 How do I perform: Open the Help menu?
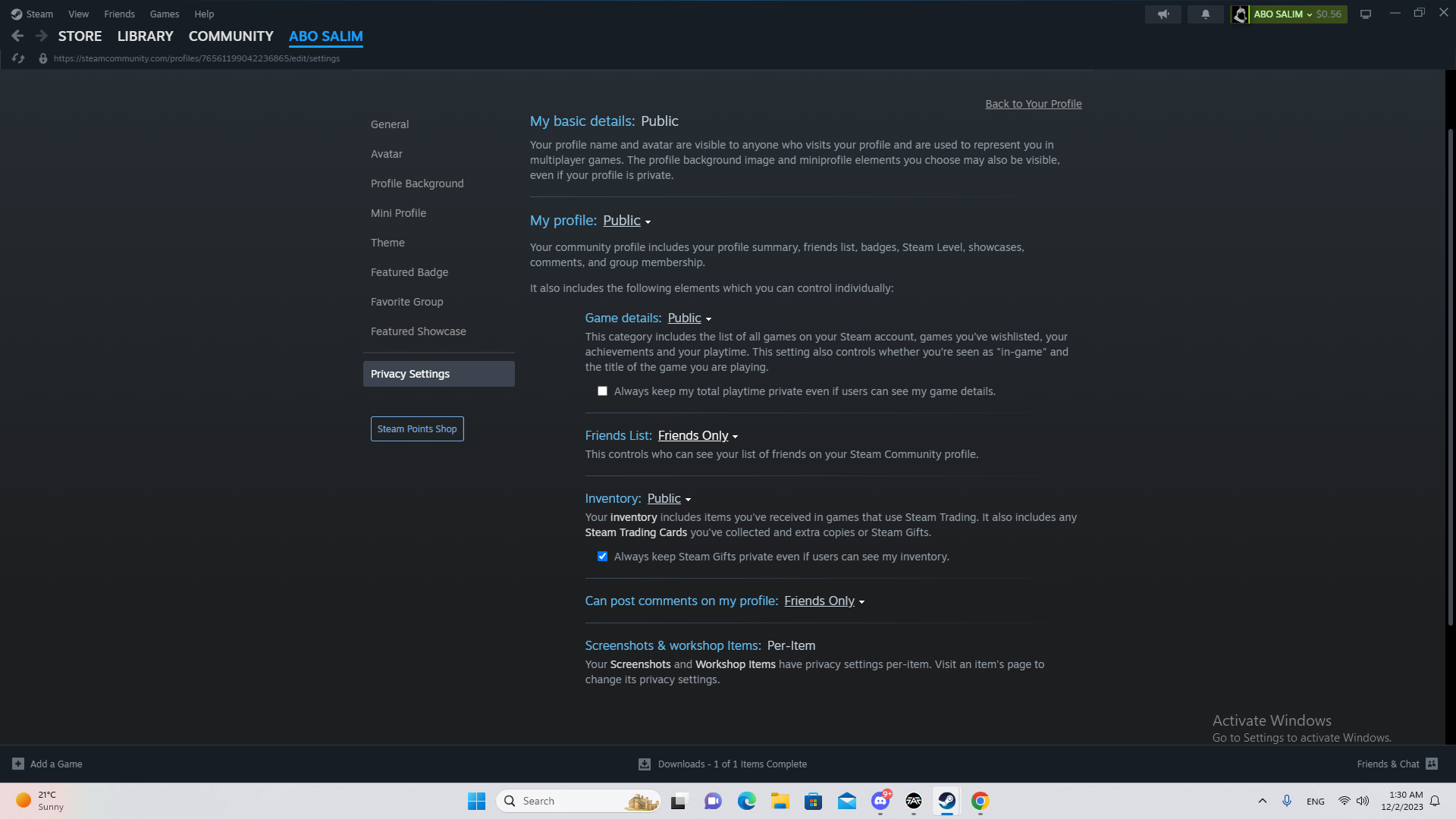click(204, 14)
